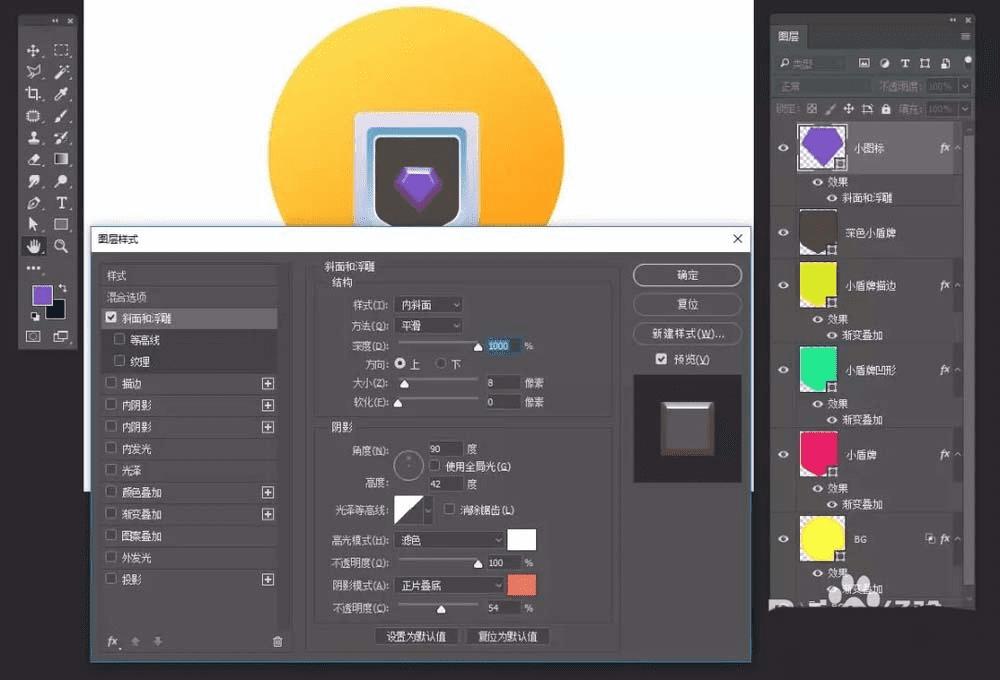Collapse effects of the 小图标 layer
The width and height of the screenshot is (1000, 680).
[x=958, y=148]
